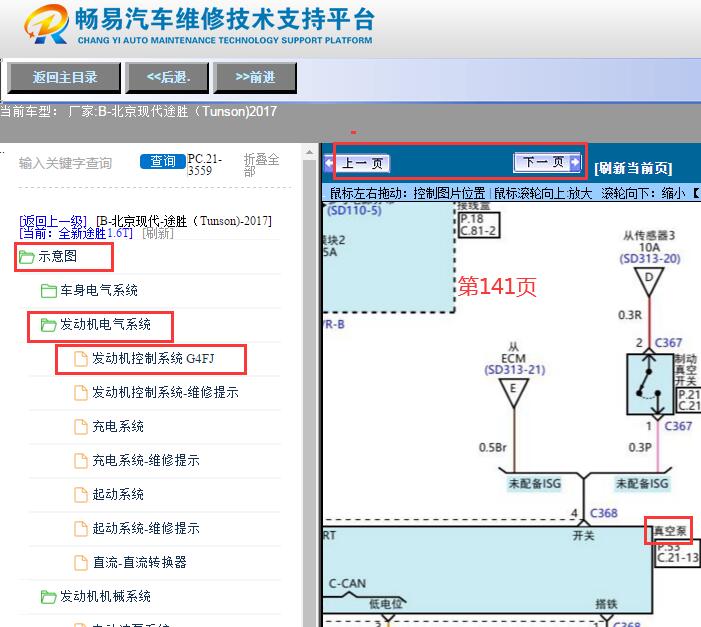701x627 pixels.
Task: Open 发动机控制系统-维修提示 document
Action: pos(165,392)
